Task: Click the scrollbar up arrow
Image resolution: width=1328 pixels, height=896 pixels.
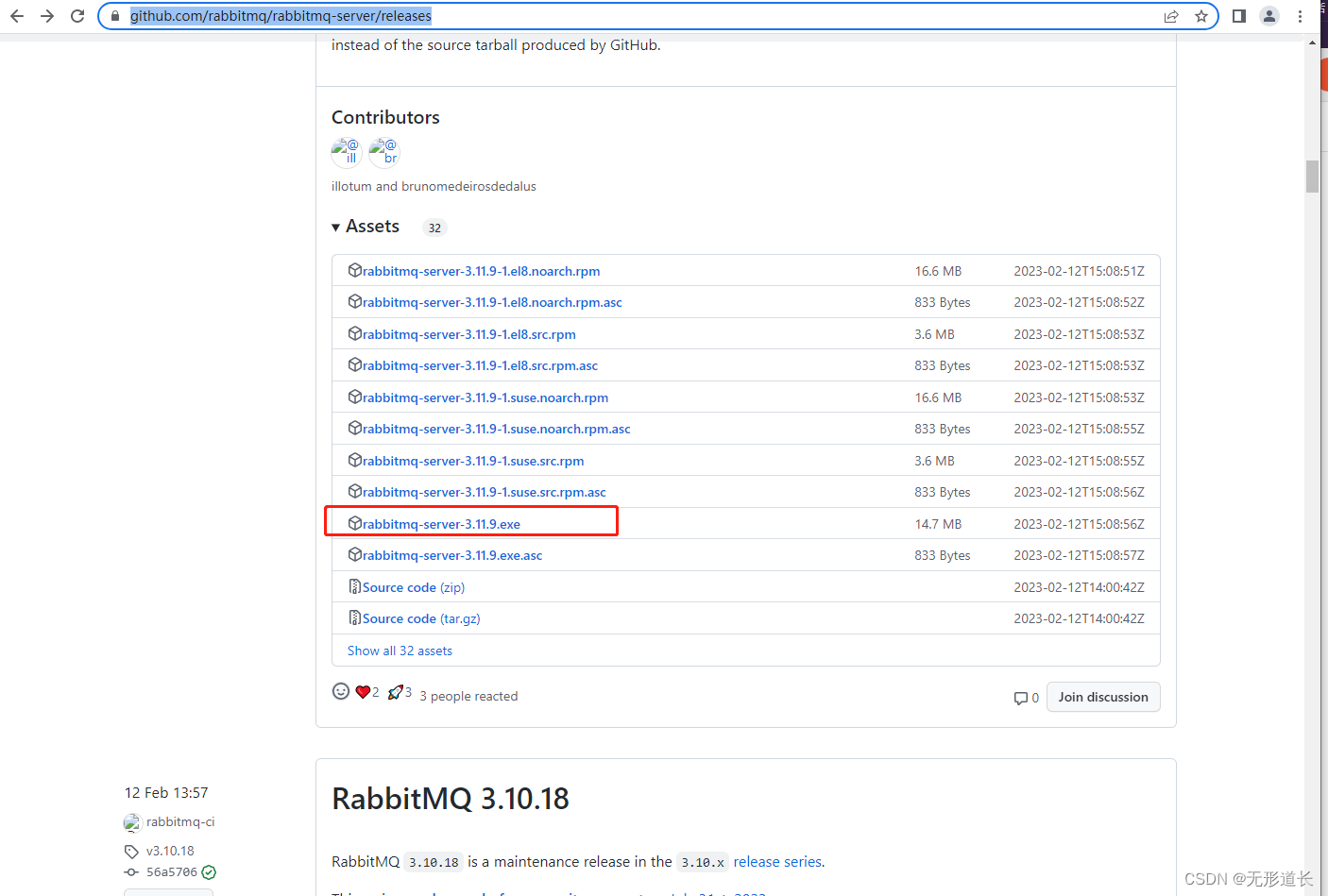Action: coord(1312,42)
